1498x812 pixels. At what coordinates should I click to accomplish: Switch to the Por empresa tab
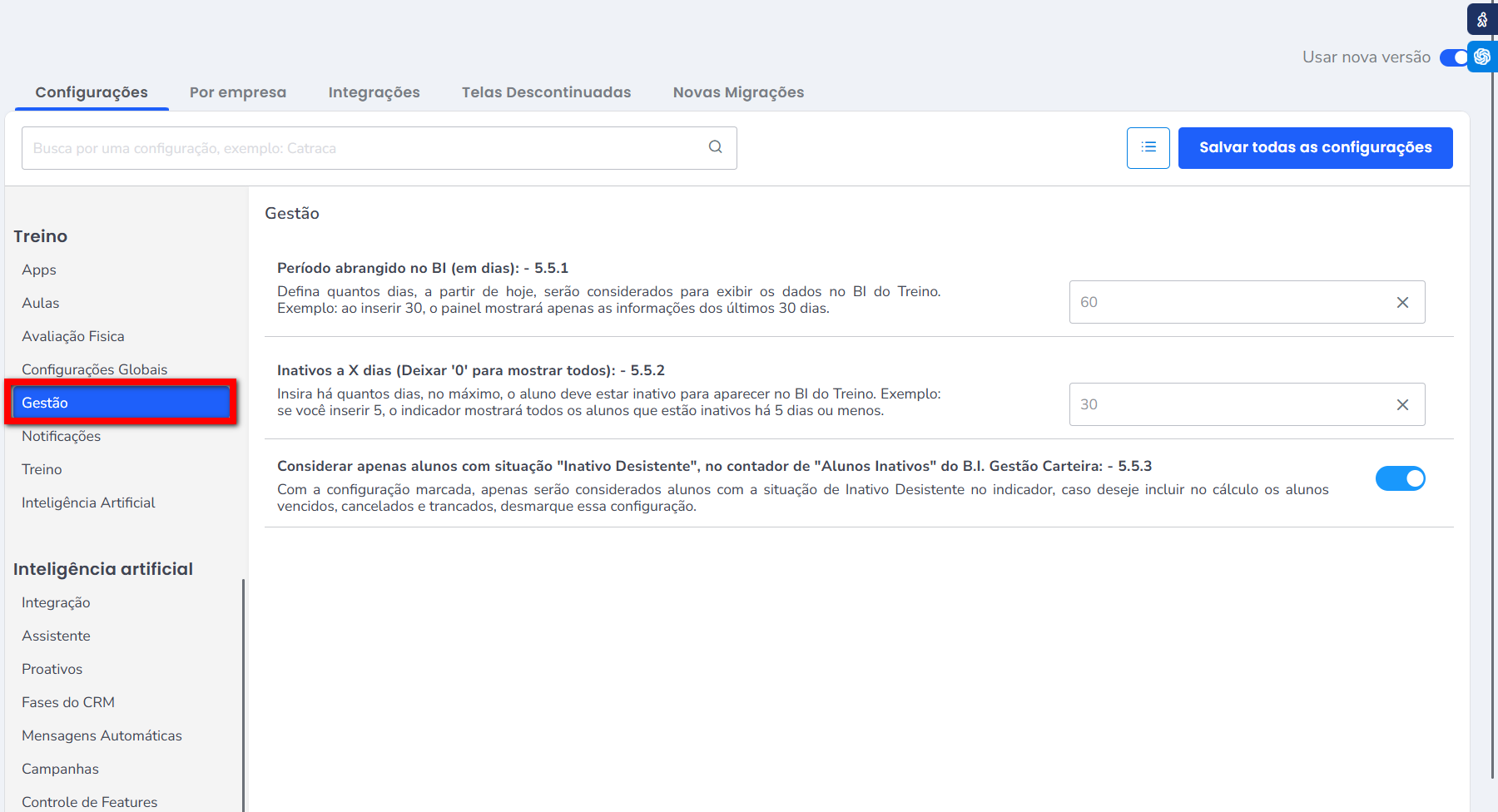point(237,92)
